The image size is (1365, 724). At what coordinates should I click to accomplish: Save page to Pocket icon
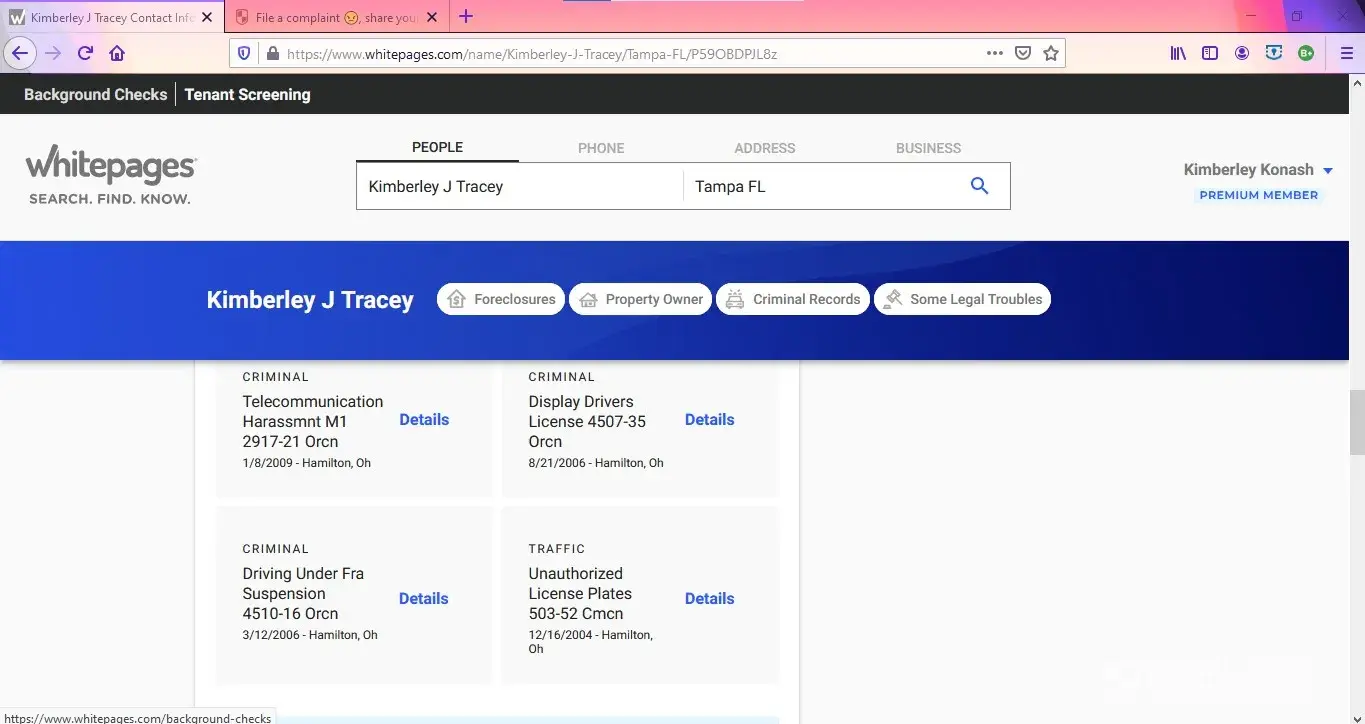pos(1022,54)
